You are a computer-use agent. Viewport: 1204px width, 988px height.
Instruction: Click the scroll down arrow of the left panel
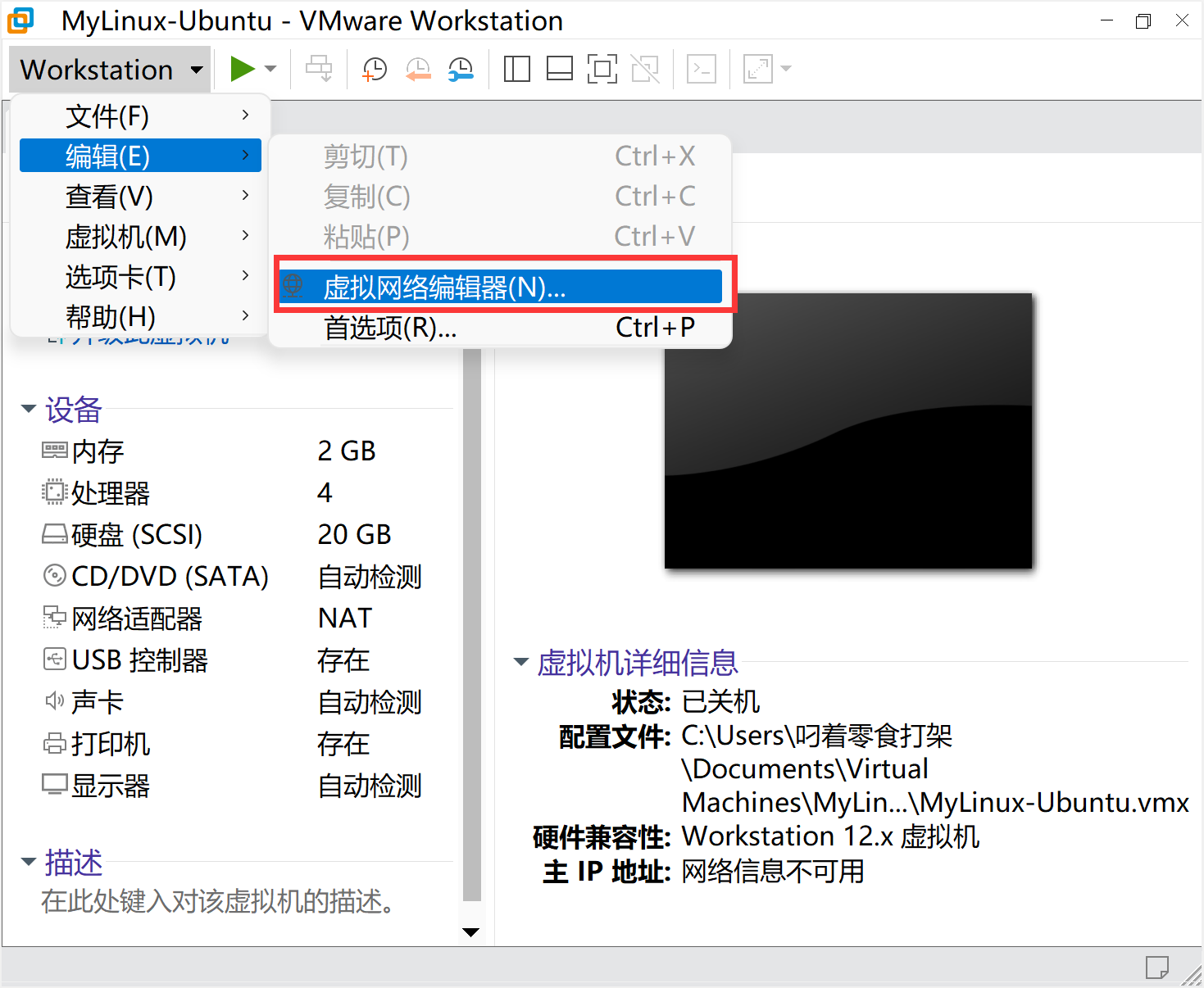click(471, 931)
